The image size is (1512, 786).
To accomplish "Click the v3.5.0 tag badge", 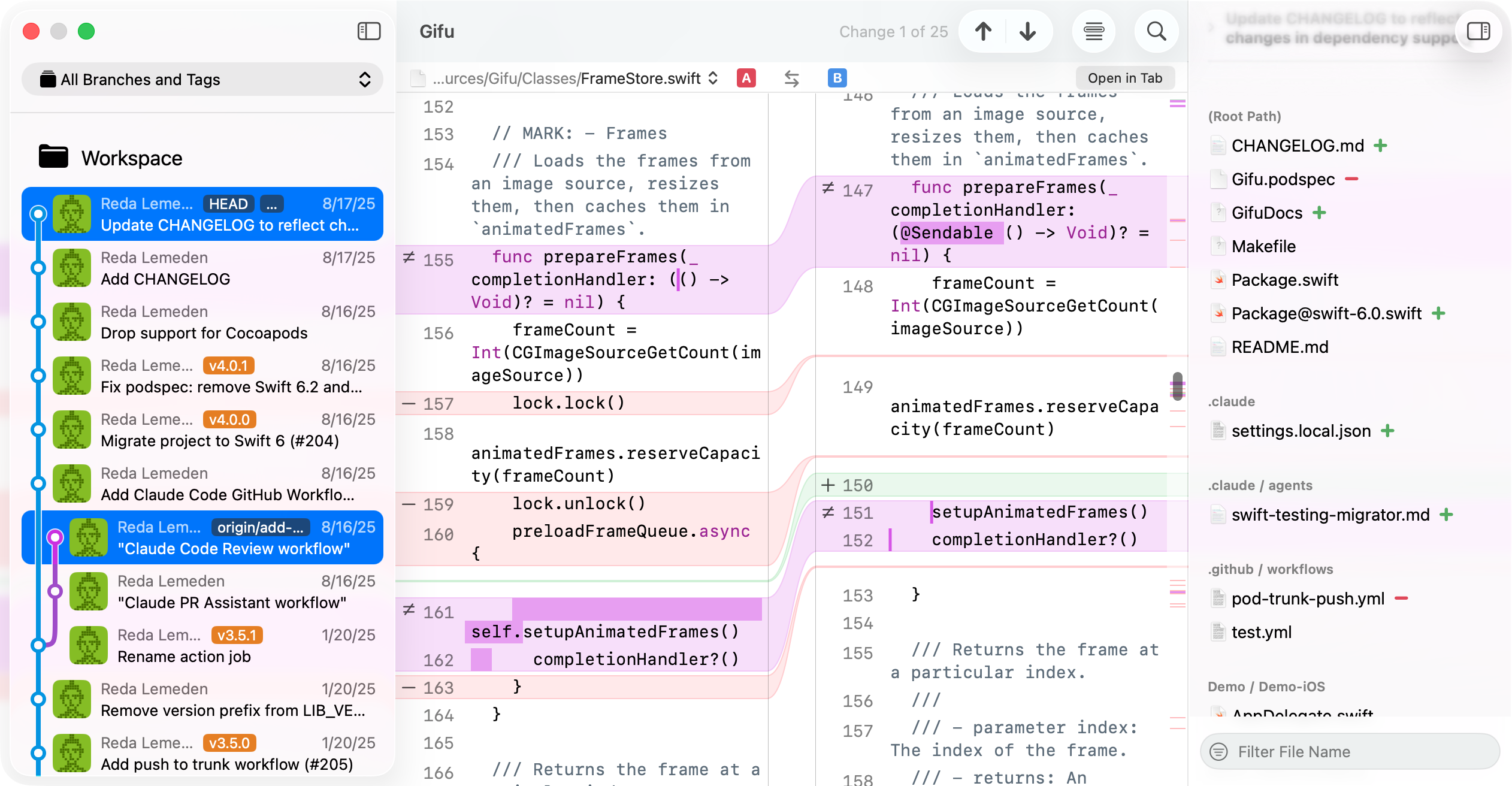I will pos(229,743).
